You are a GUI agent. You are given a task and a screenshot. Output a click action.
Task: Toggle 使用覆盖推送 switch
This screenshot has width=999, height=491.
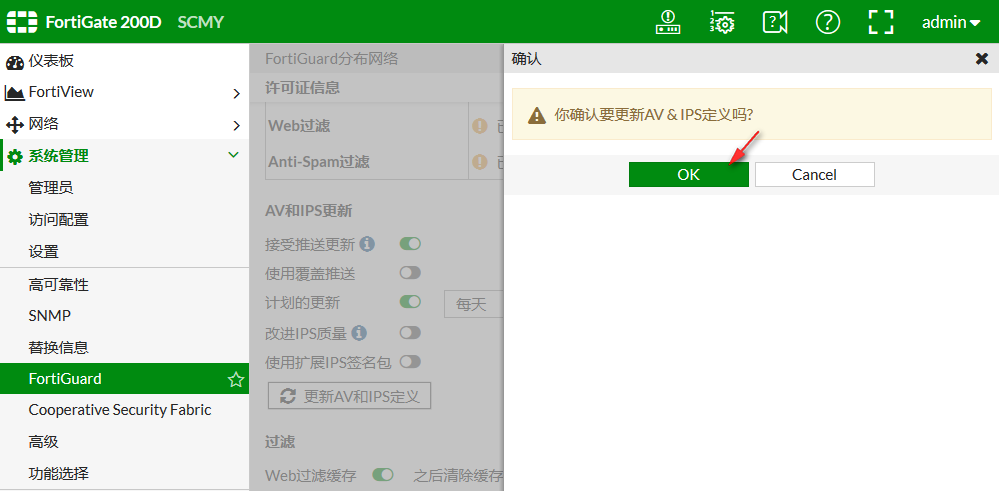[x=410, y=273]
